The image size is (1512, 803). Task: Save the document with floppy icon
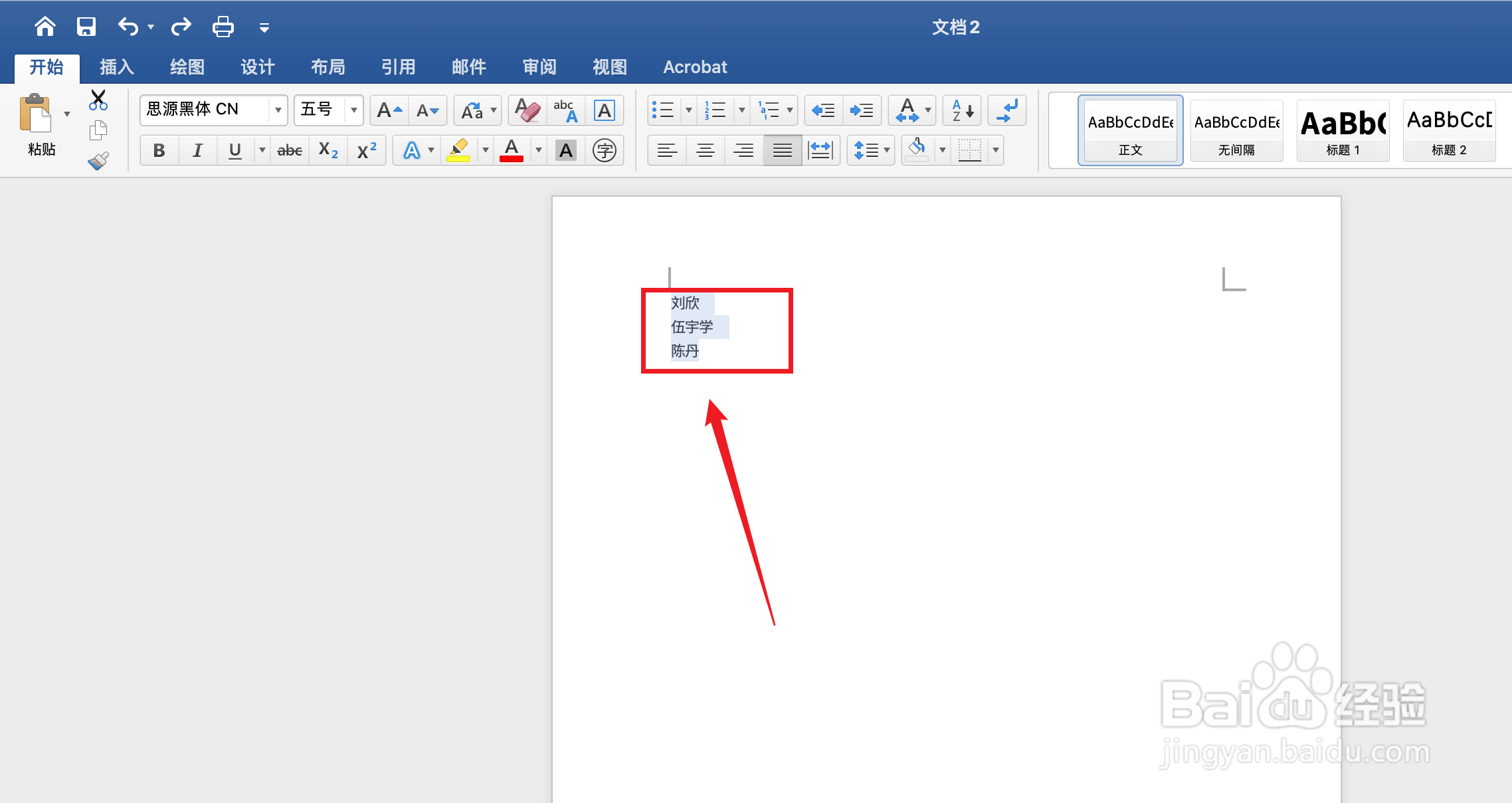[86, 27]
